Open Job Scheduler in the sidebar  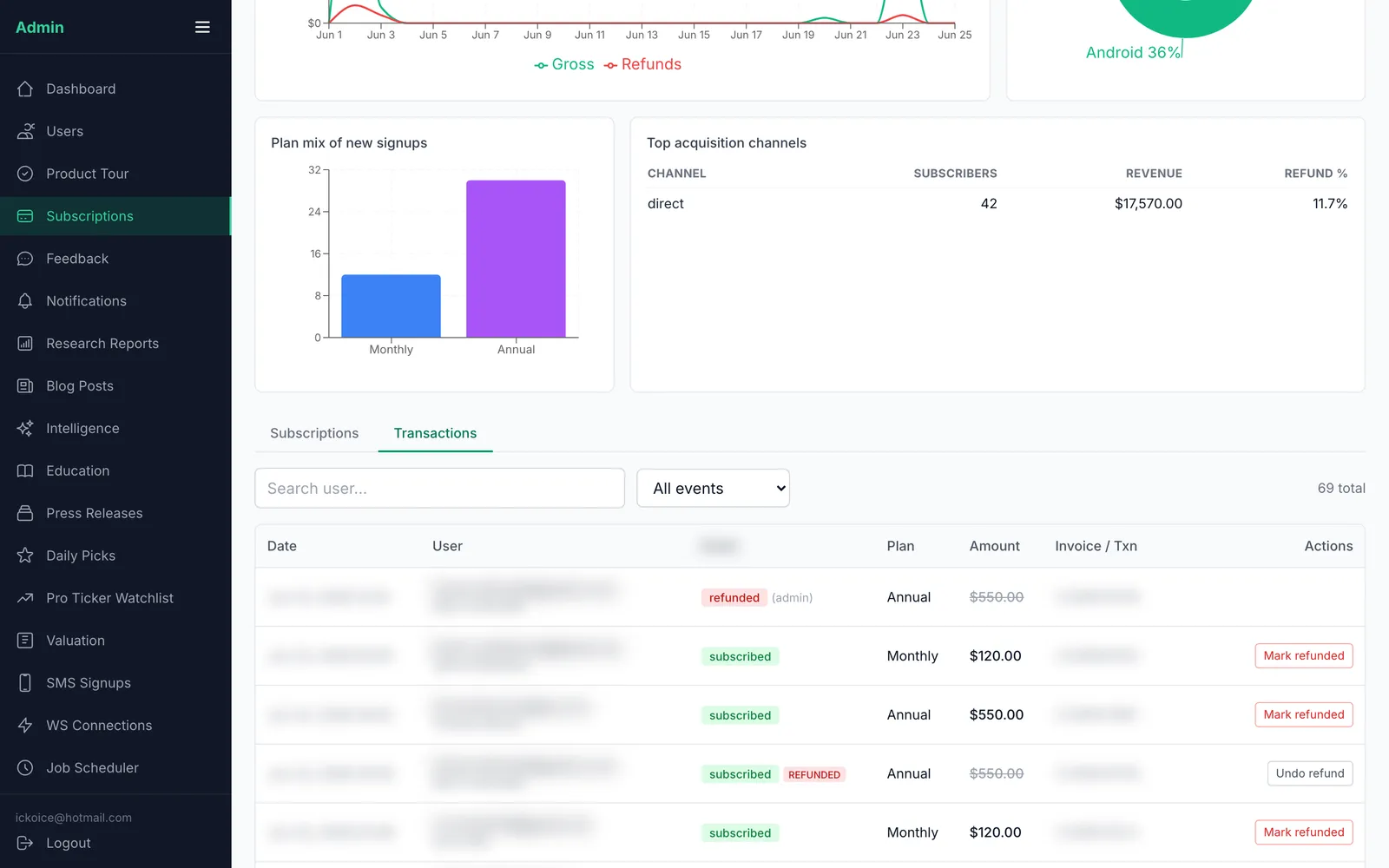(x=115, y=768)
